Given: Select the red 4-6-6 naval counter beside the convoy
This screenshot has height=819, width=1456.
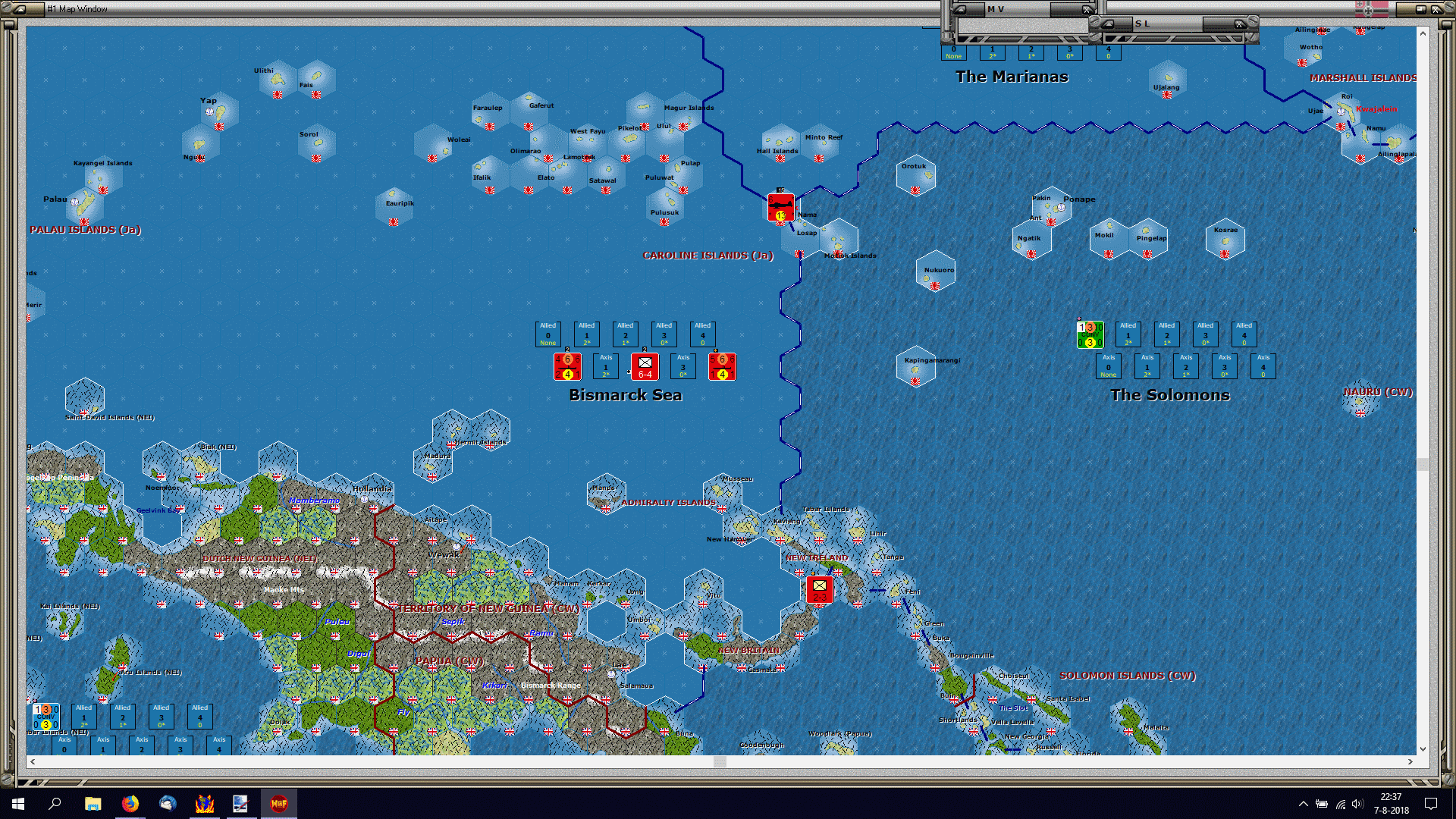Looking at the screenshot, I should [x=567, y=366].
